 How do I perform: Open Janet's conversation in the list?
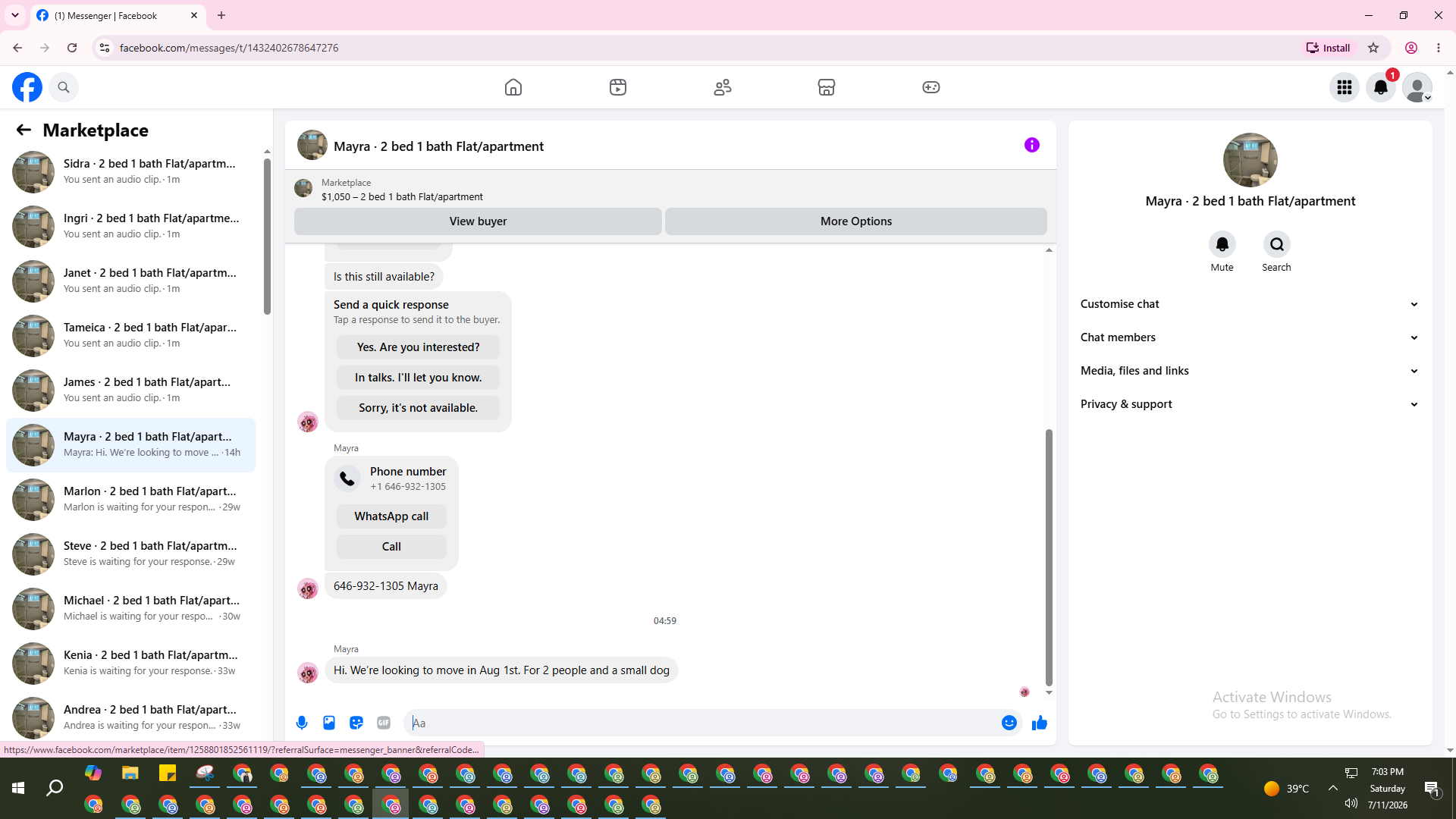pos(130,281)
